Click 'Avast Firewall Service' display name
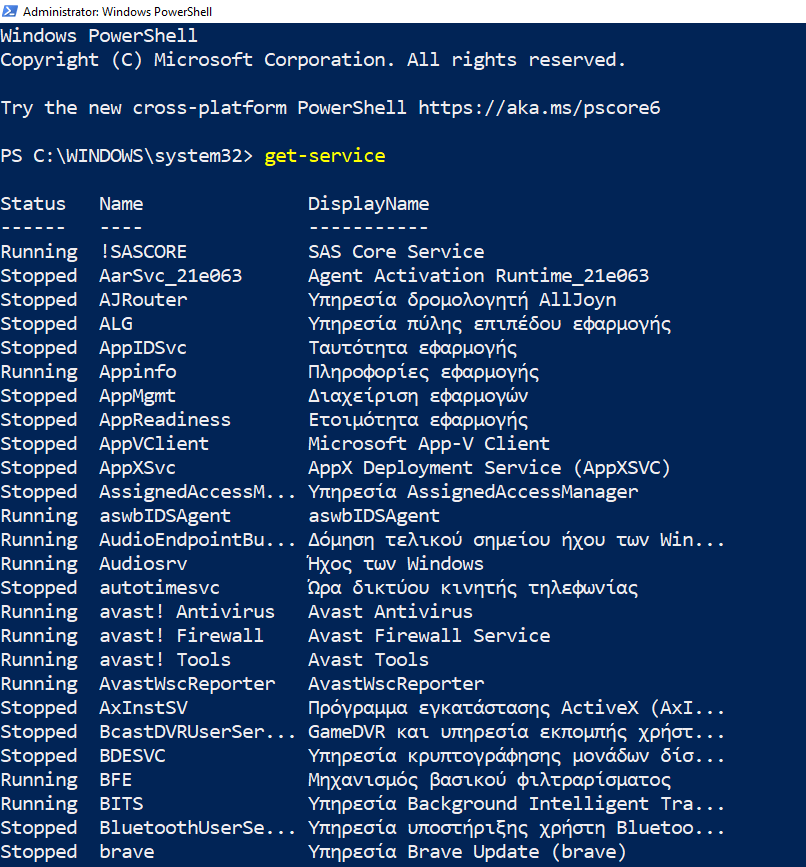Viewport: 806px width, 867px height. [428, 636]
